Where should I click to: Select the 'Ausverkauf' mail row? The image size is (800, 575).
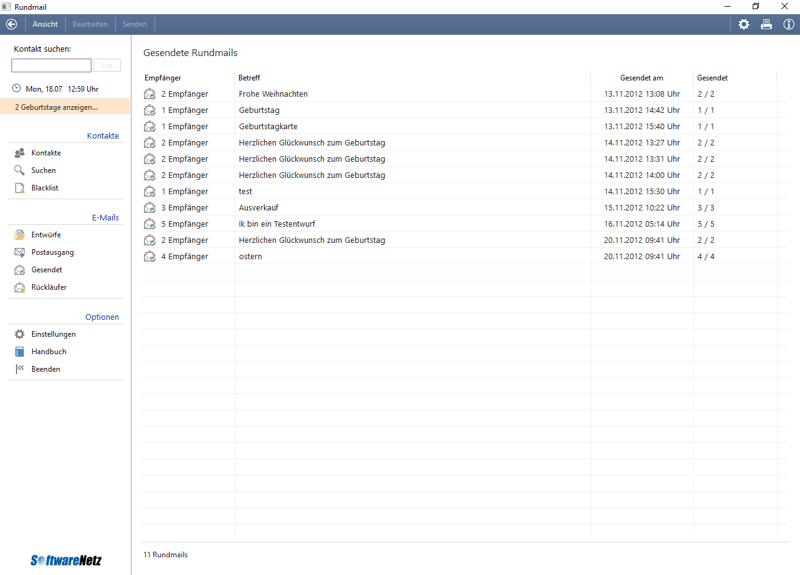tap(258, 208)
